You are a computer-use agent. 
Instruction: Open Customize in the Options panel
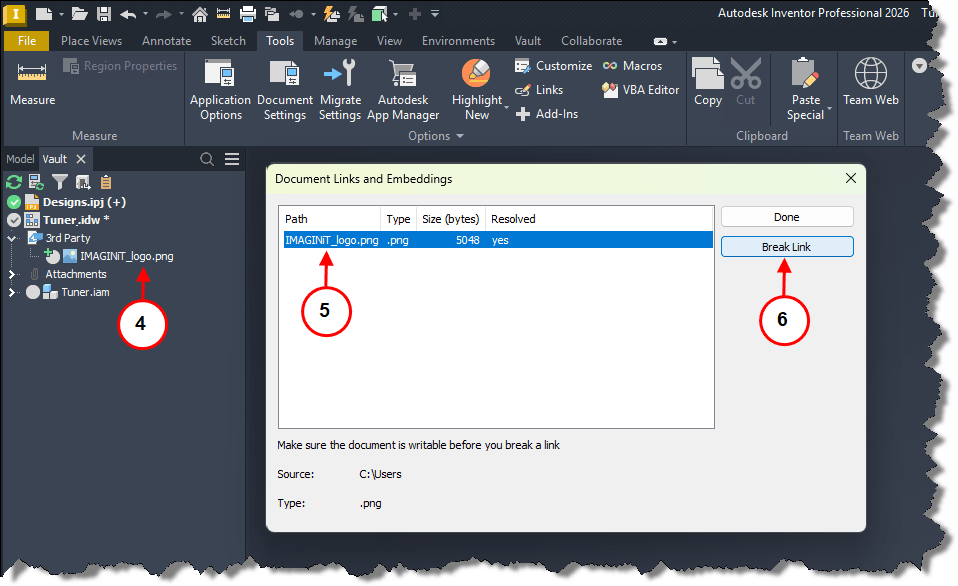pyautogui.click(x=554, y=65)
